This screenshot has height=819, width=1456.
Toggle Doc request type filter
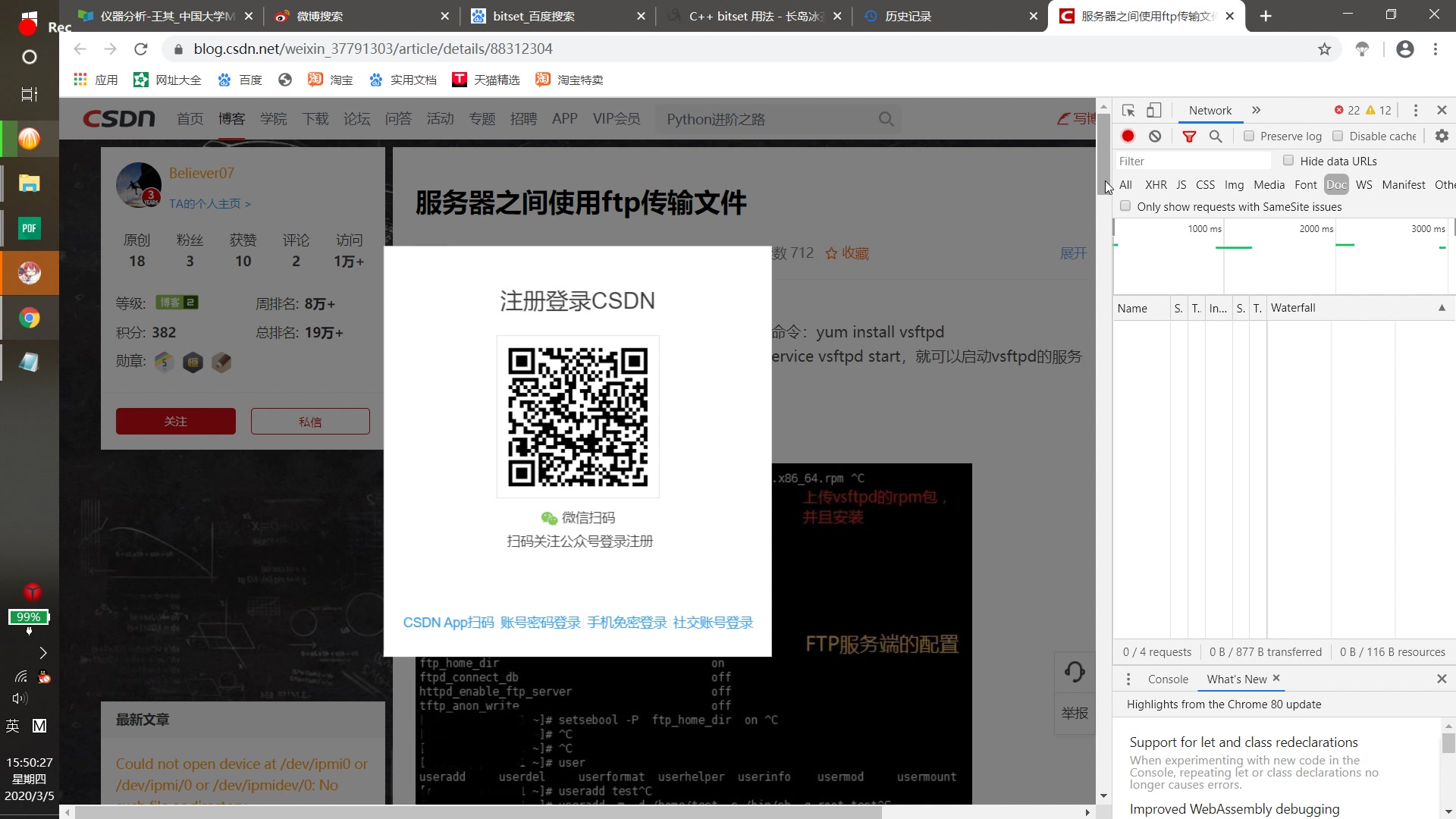click(x=1336, y=184)
